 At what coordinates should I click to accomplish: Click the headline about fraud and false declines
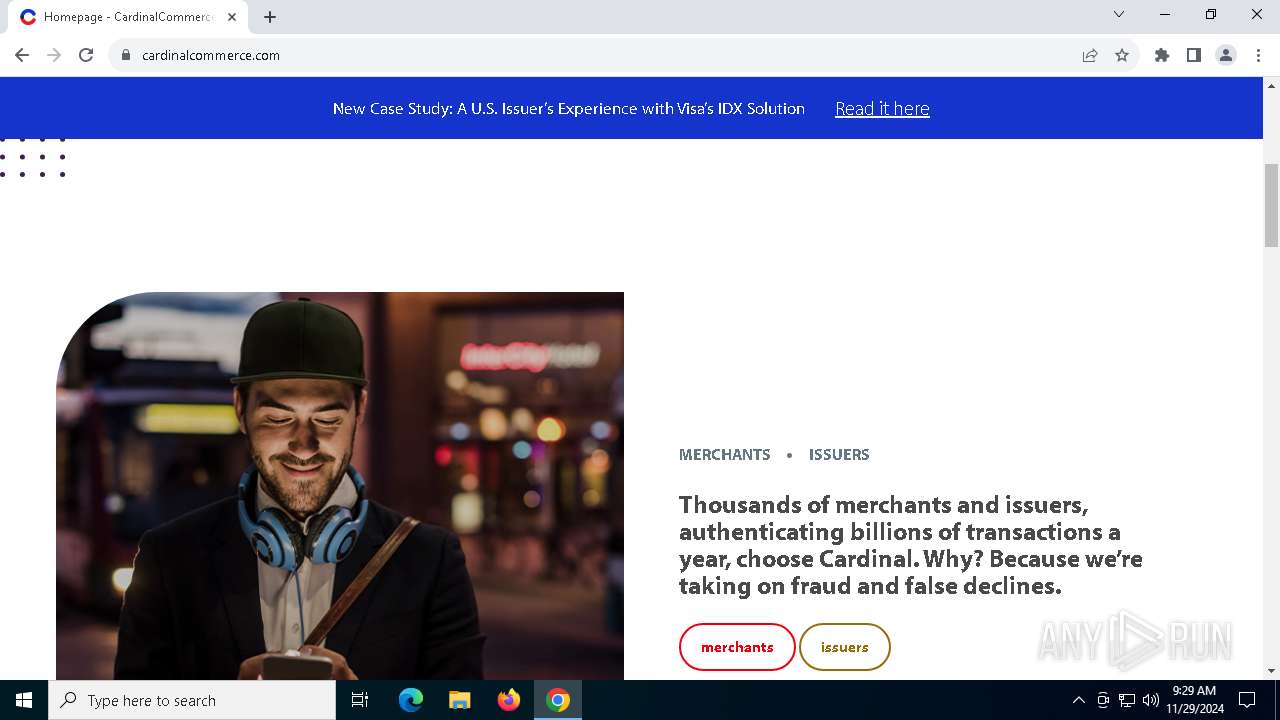pyautogui.click(x=911, y=545)
